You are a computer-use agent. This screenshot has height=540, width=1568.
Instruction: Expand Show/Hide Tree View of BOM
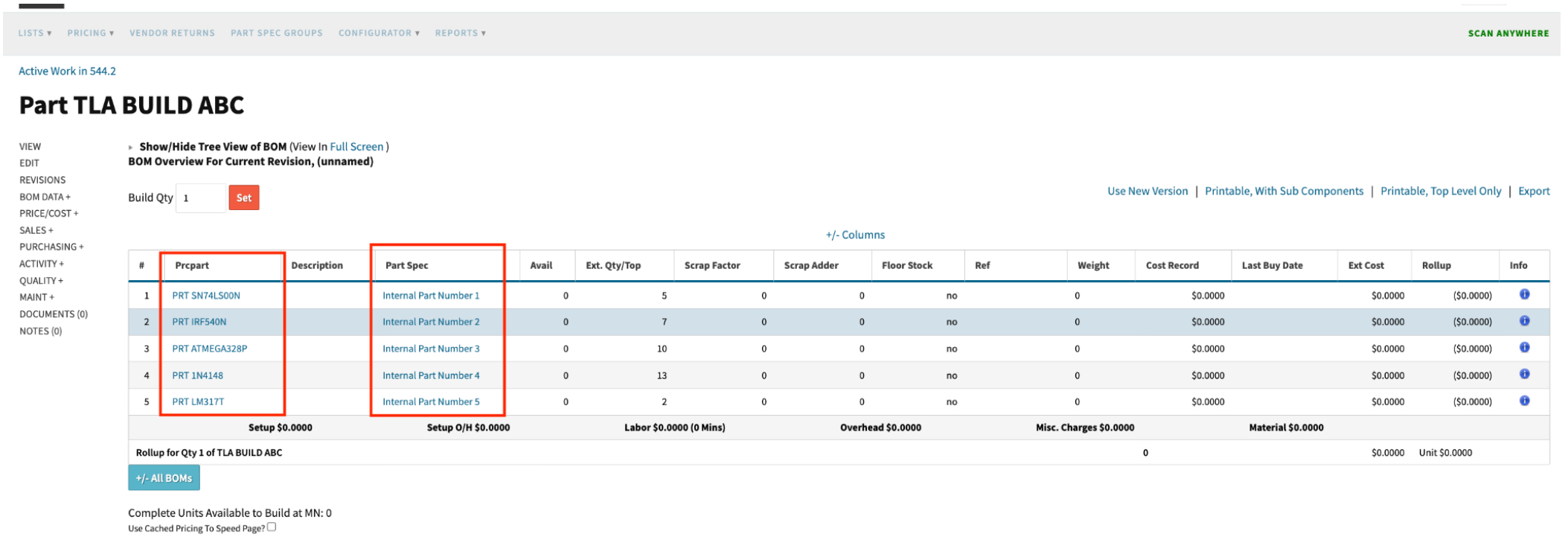212,147
